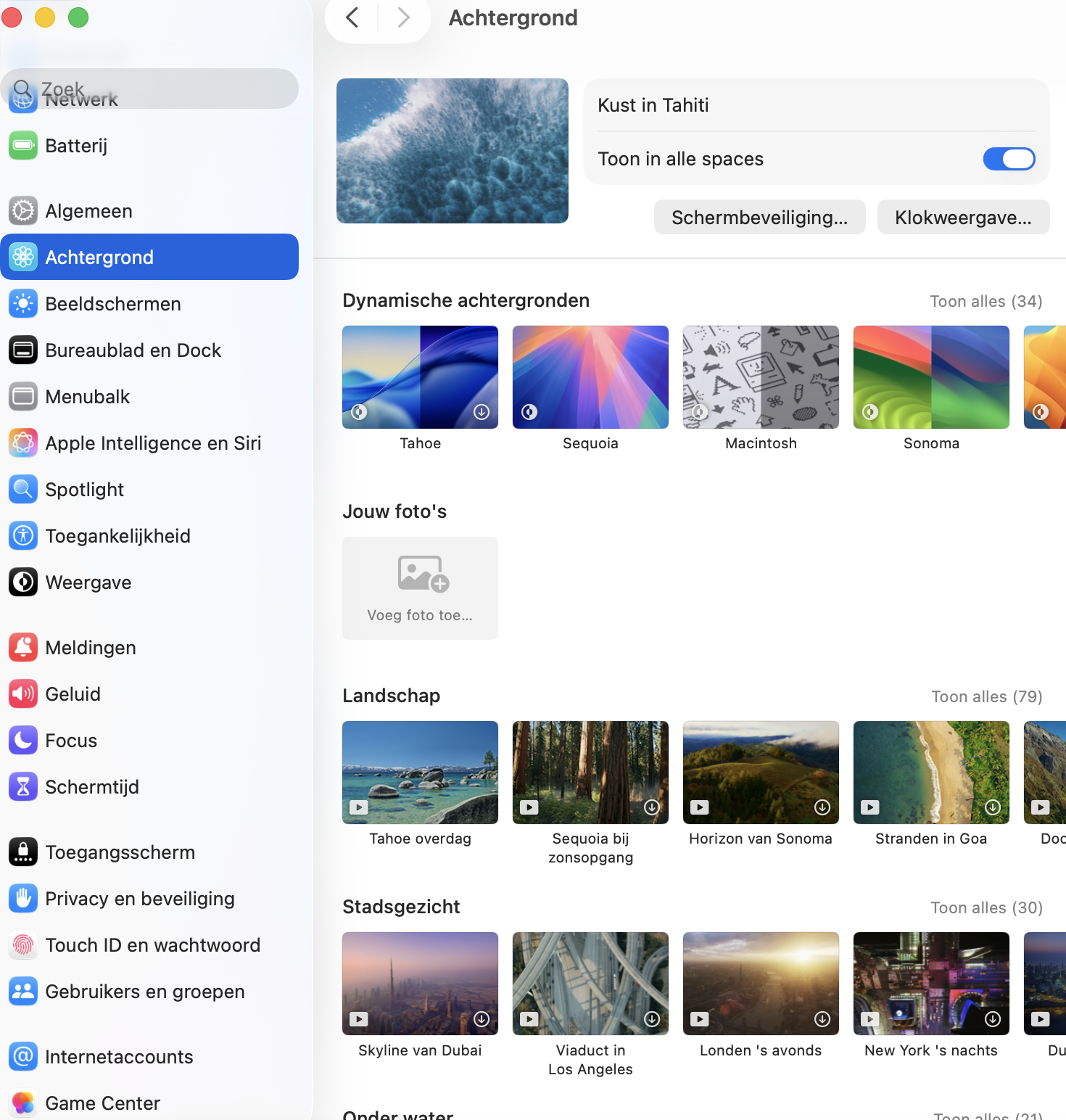This screenshot has width=1066, height=1120.
Task: Click the Klokweergave button
Action: pos(963,217)
